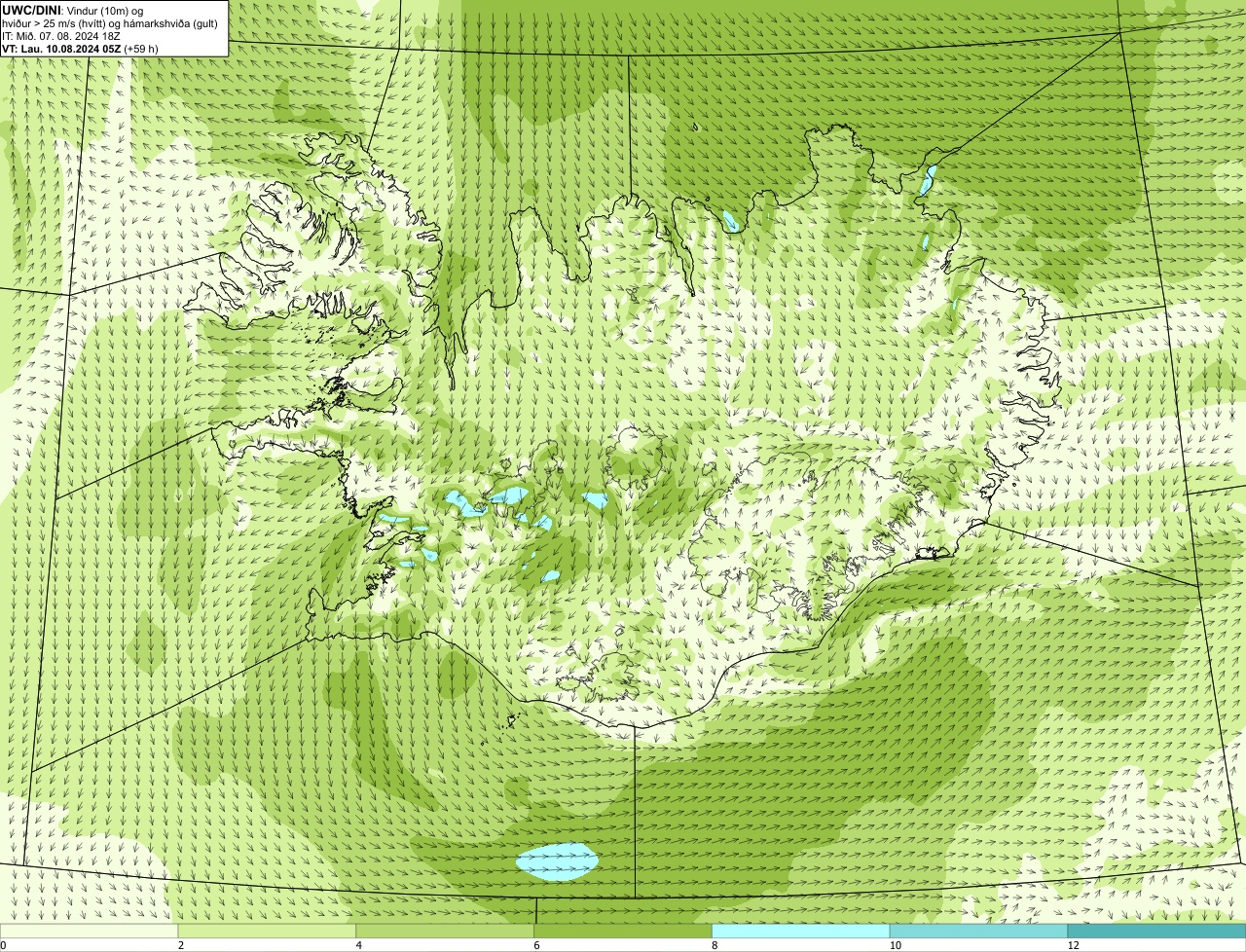
Task: Click the legend label "8"
Action: [x=715, y=945]
